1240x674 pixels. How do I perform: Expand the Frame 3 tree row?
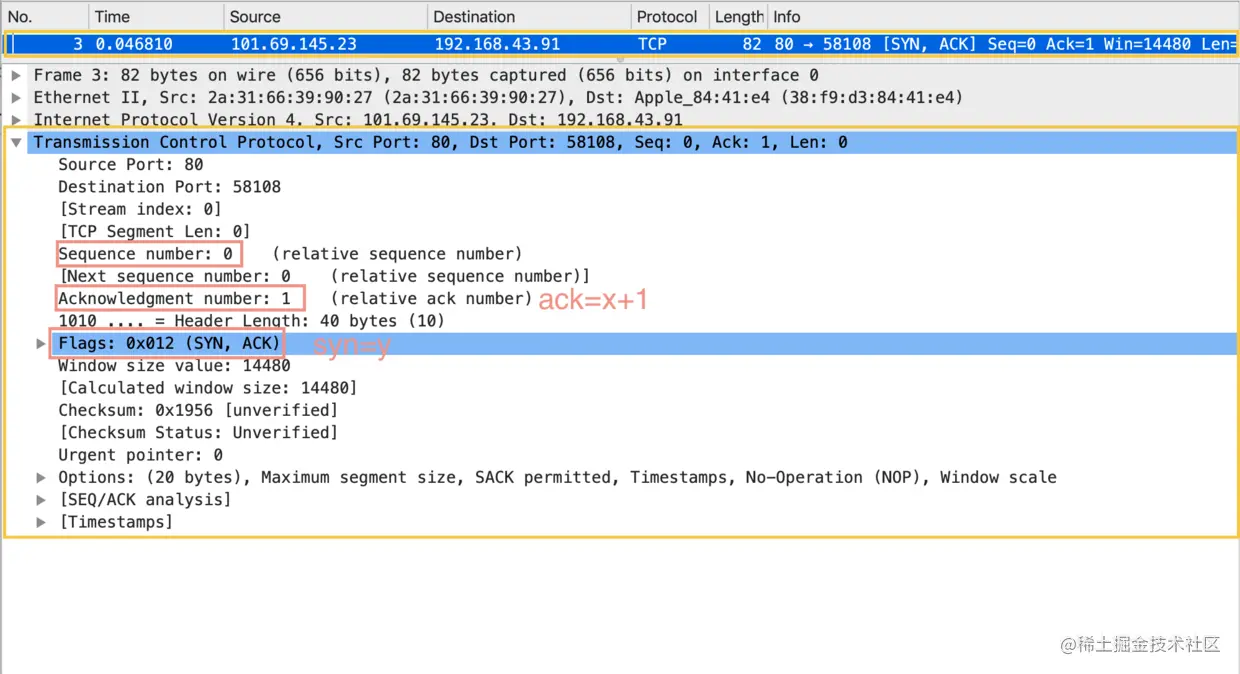[17, 75]
